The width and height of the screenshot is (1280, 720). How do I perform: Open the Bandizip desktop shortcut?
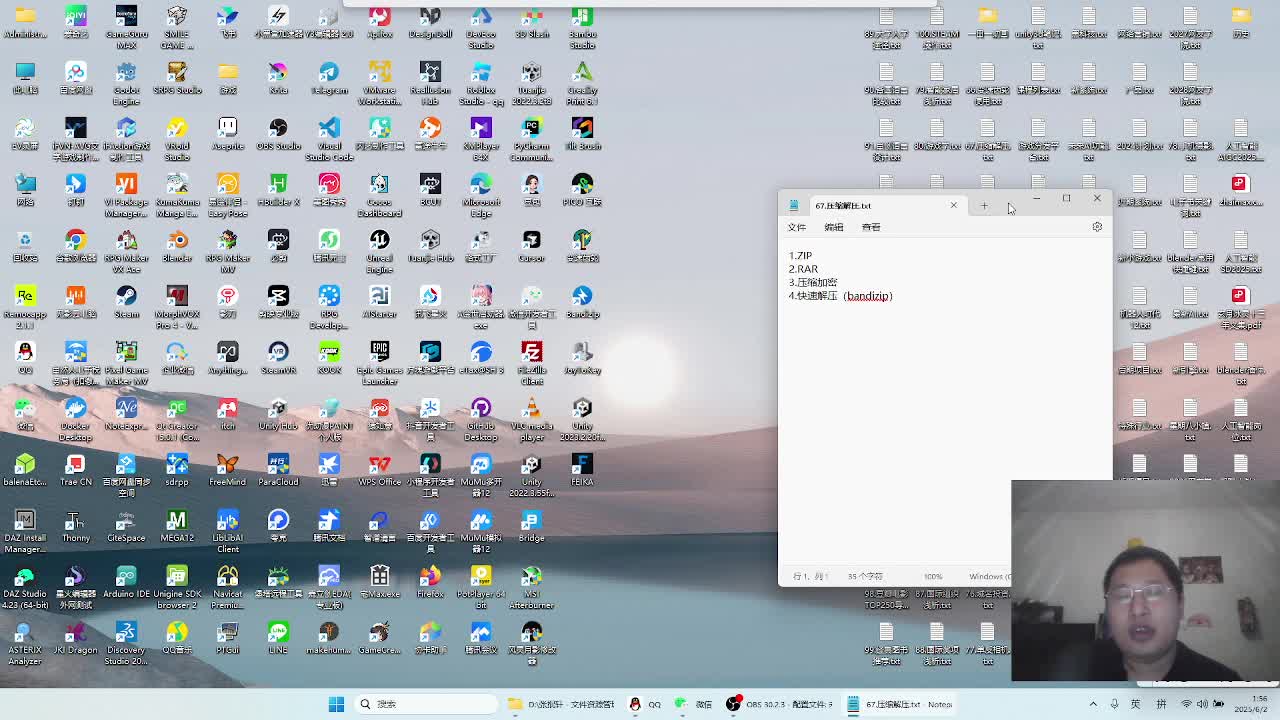(x=582, y=298)
